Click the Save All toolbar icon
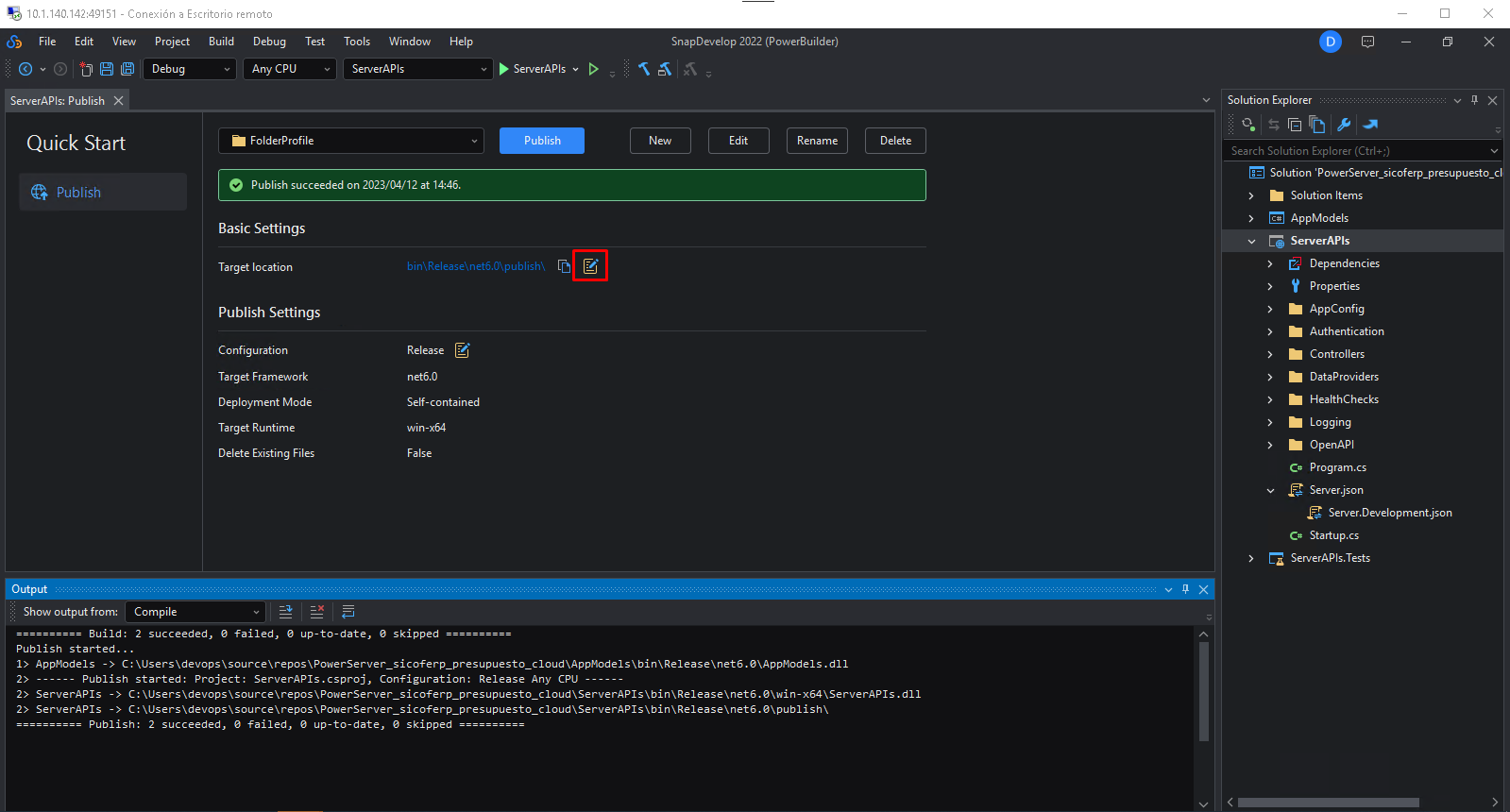Viewport: 1510px width, 812px height. coord(127,69)
